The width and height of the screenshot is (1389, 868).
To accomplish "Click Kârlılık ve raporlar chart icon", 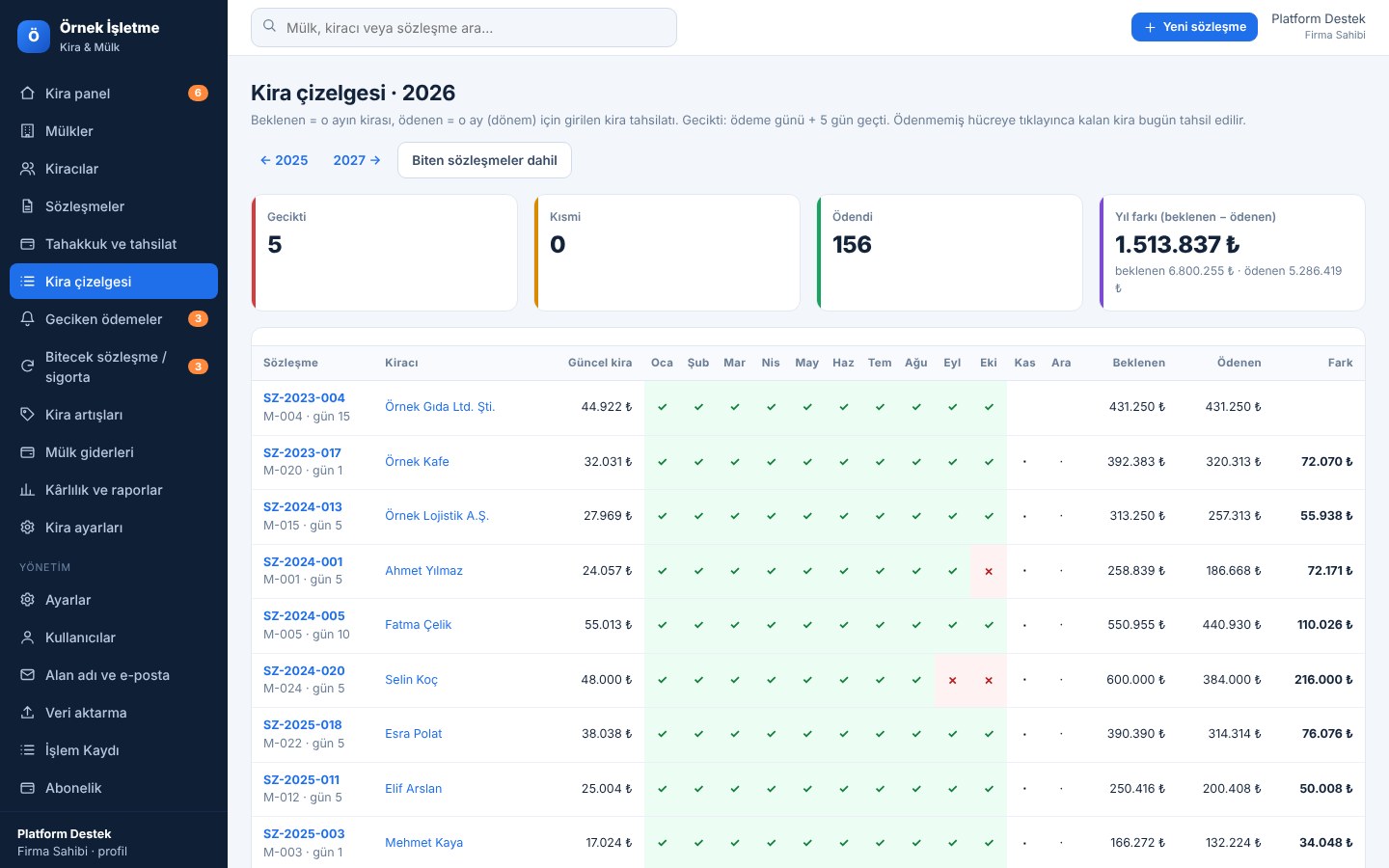I will coord(28,490).
